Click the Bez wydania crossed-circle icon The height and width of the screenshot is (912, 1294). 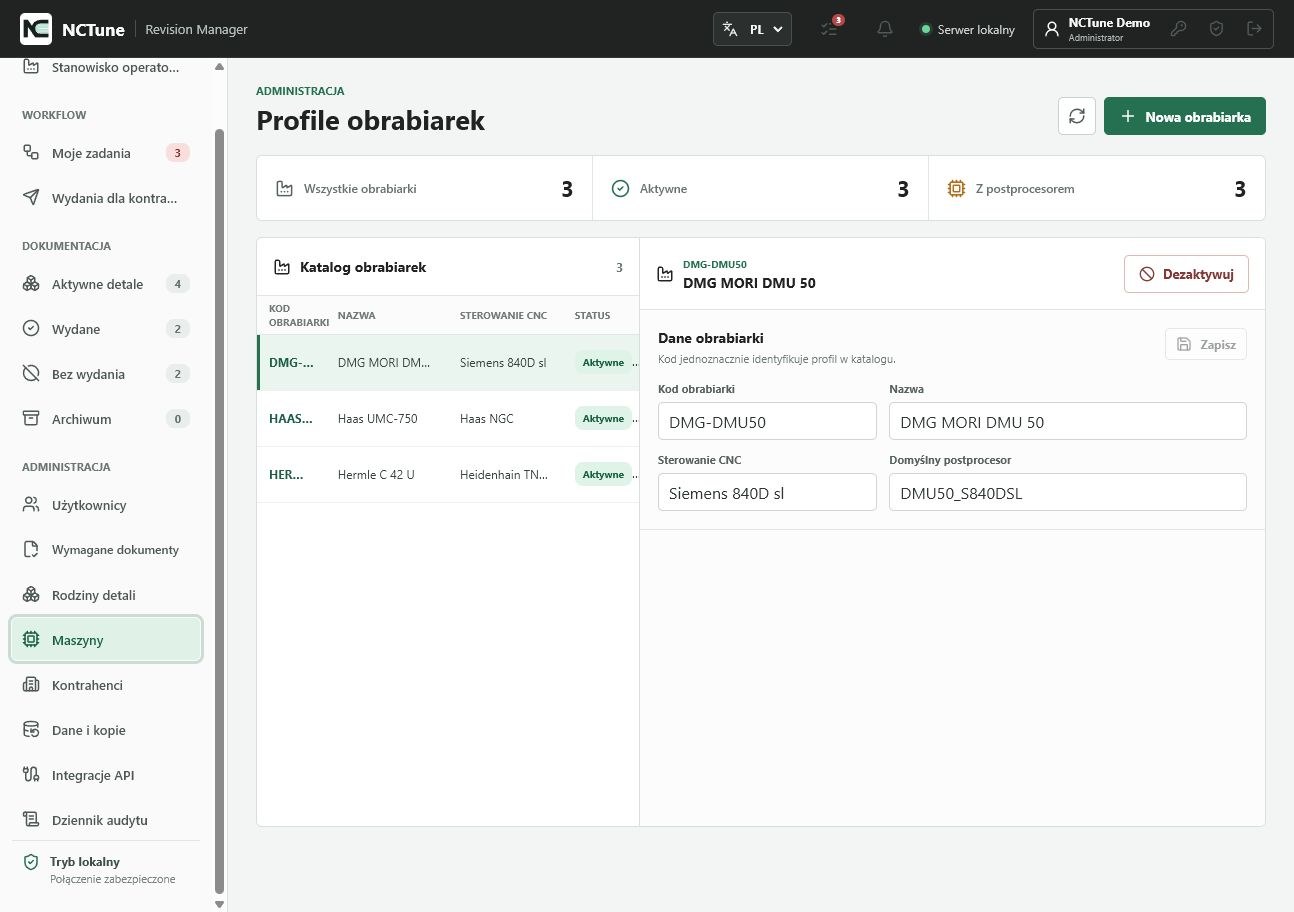31,374
